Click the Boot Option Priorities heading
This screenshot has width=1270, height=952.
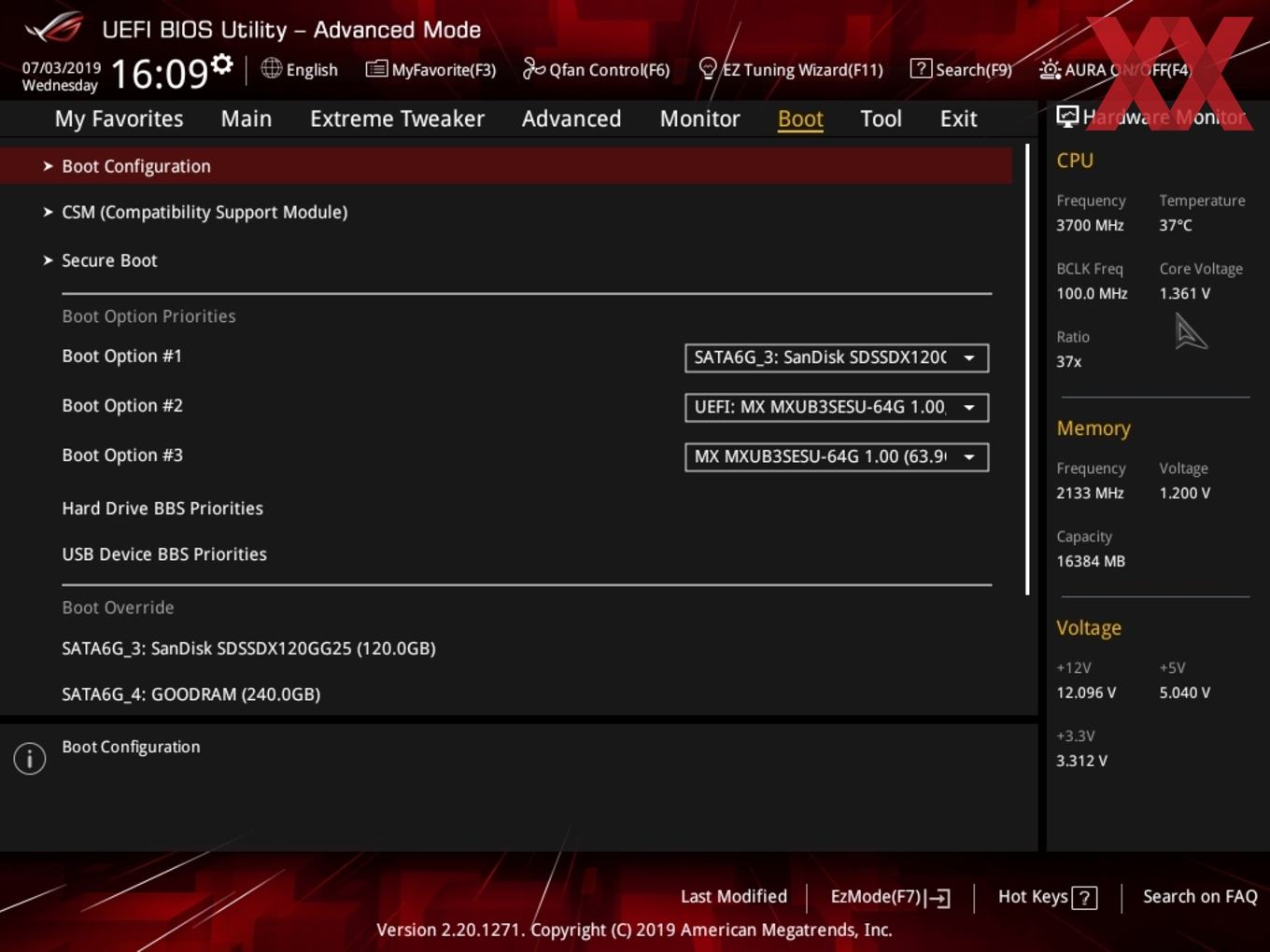click(148, 316)
